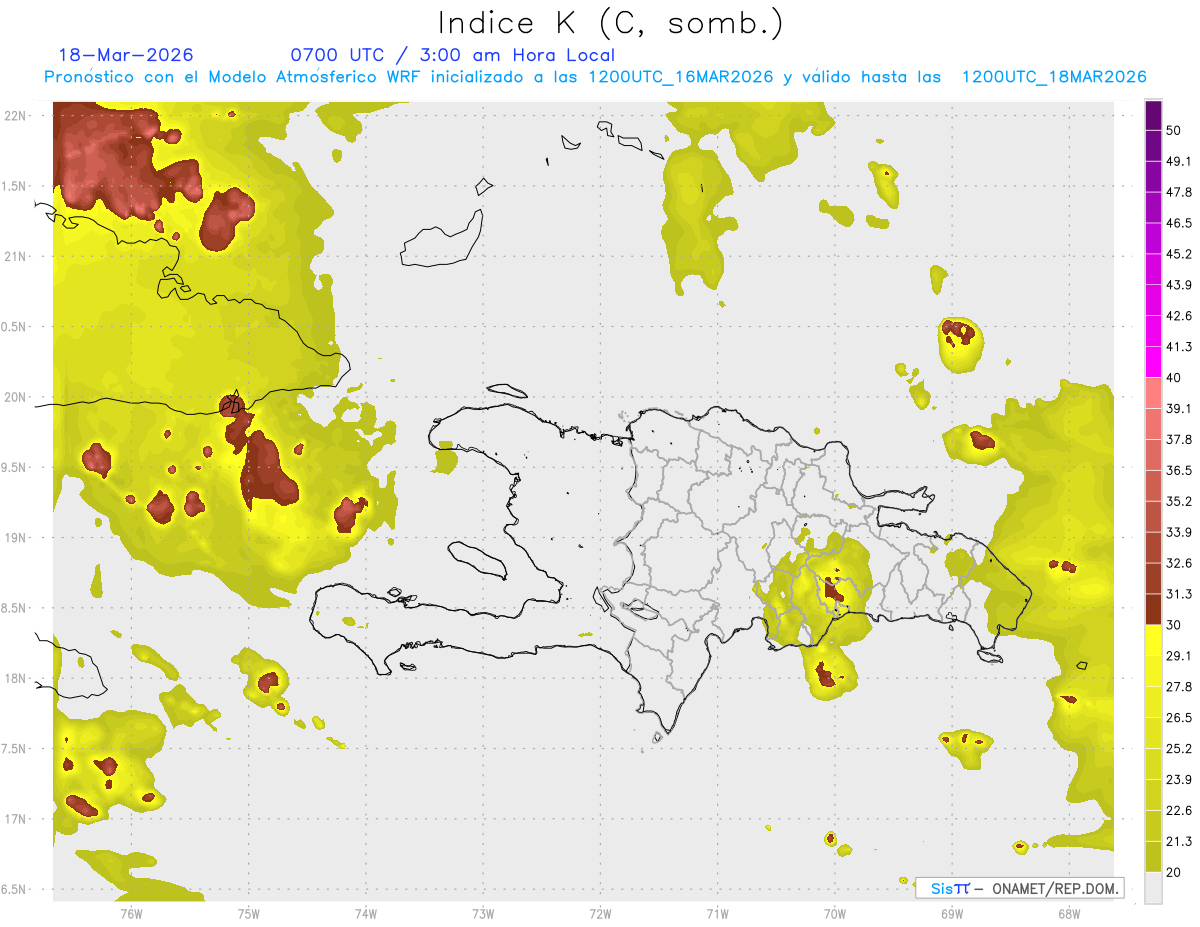1200x927 pixels.
Task: Click the '25.2' colorbar label
Action: 1179,749
